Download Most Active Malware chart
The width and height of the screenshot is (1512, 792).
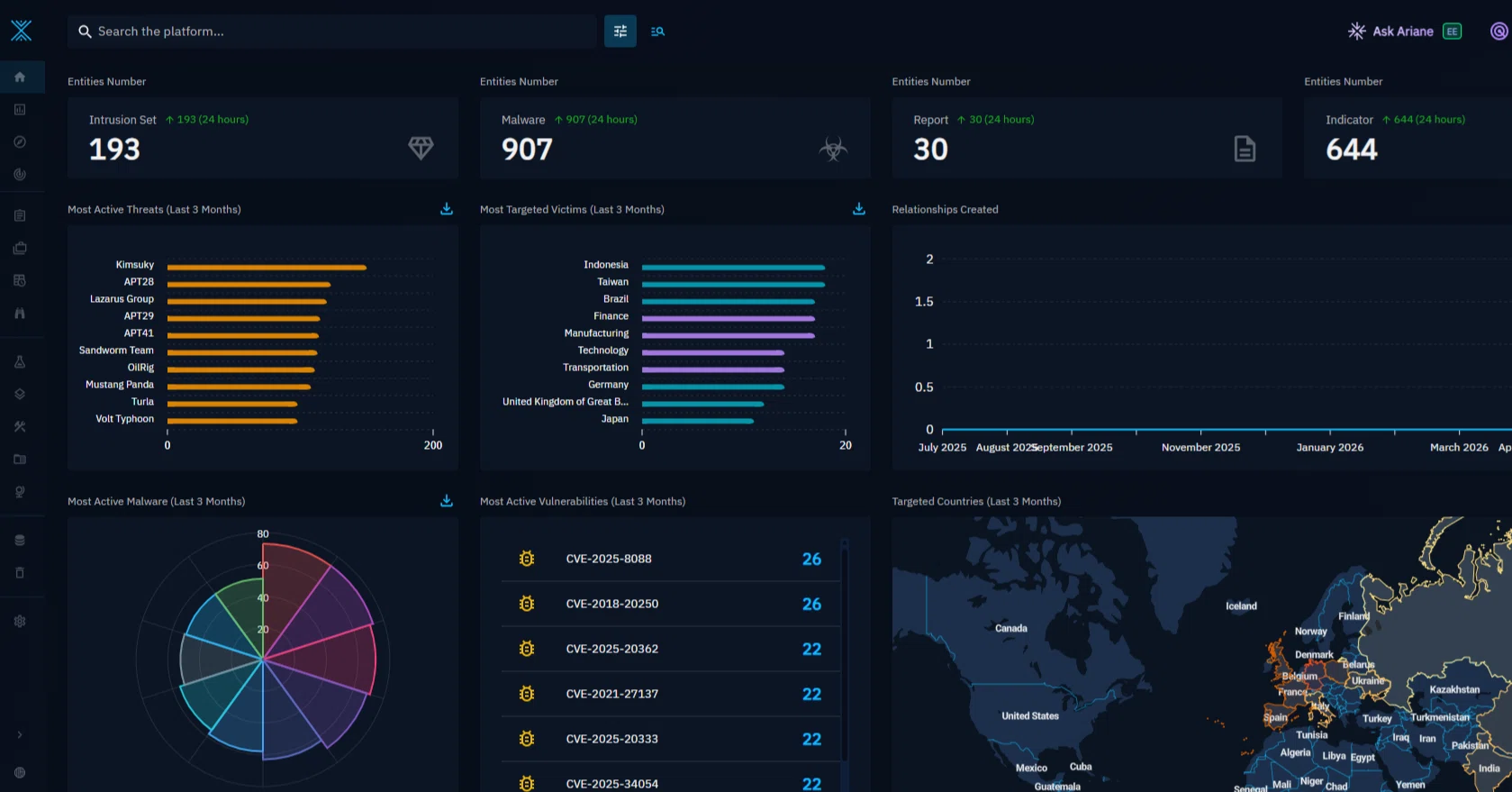coord(447,501)
